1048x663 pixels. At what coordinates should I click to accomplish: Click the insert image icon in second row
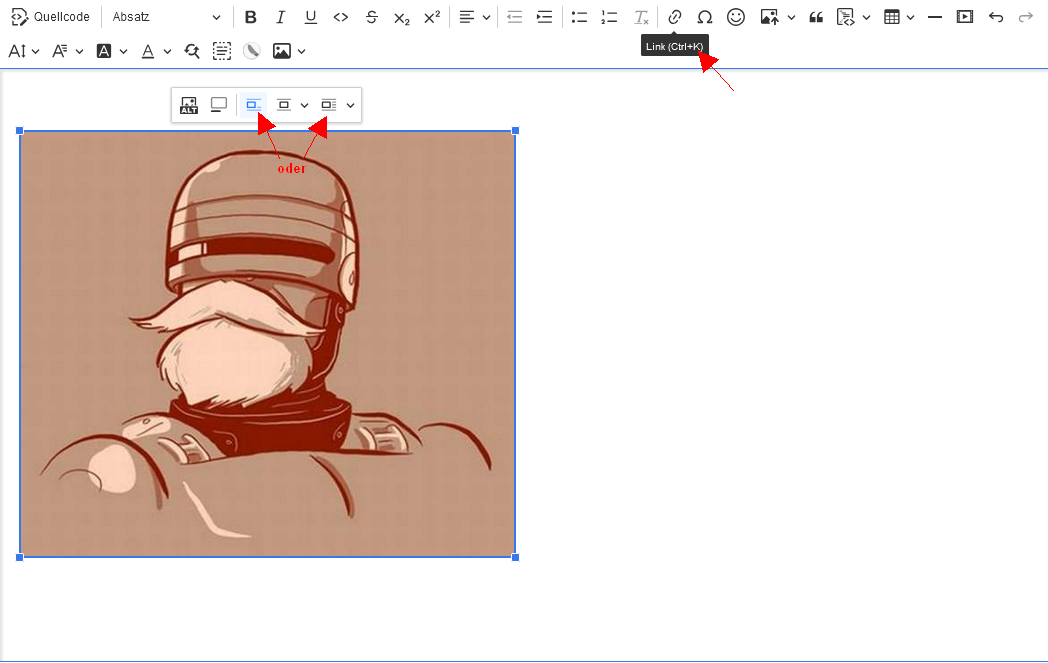[x=281, y=51]
